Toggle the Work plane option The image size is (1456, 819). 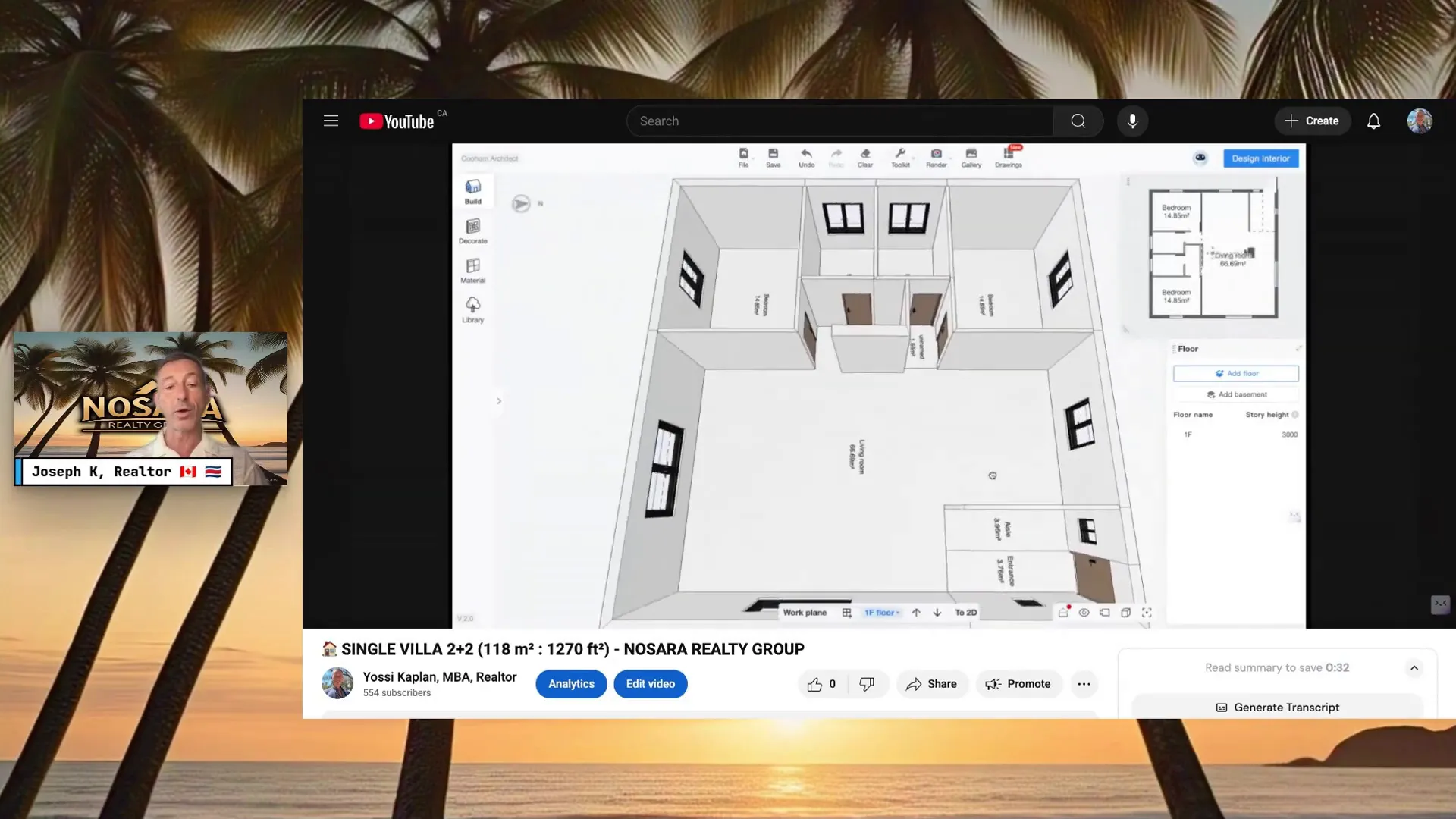pyautogui.click(x=805, y=613)
